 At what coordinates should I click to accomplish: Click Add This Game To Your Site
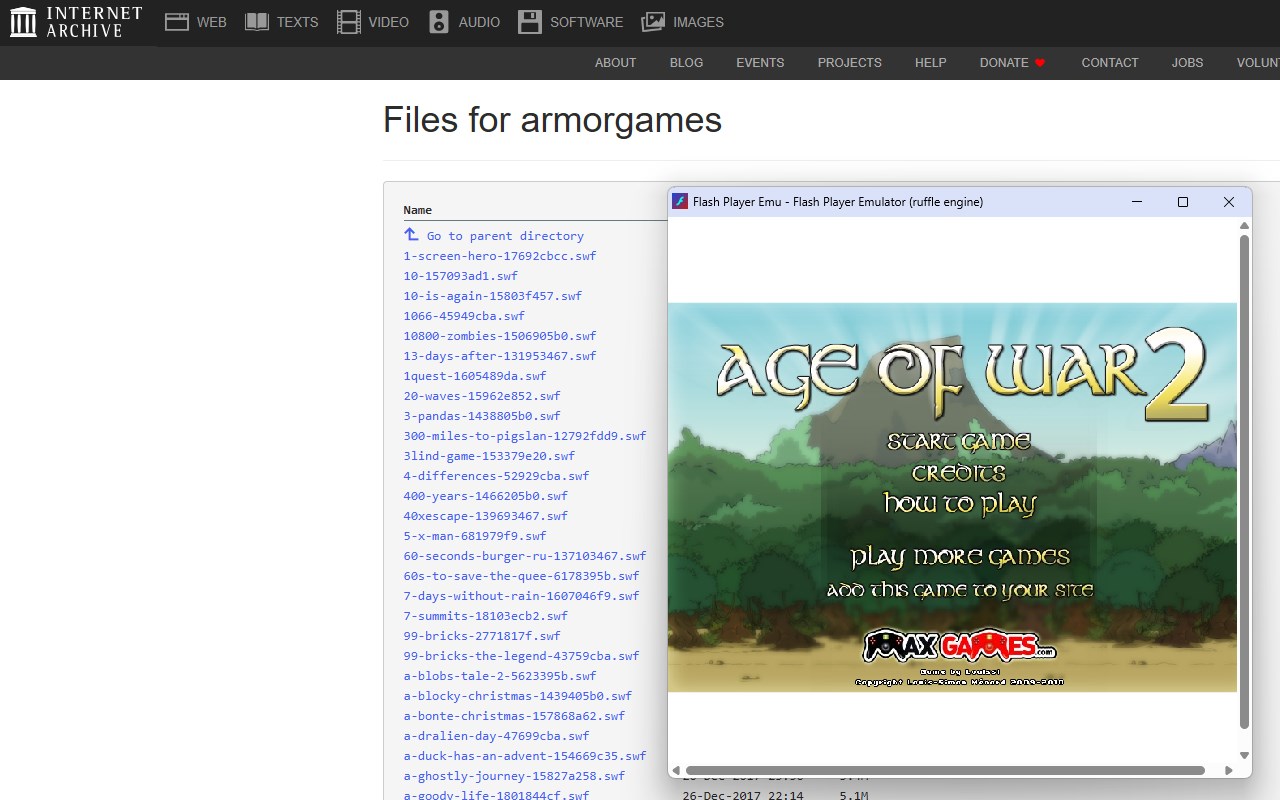pyautogui.click(x=960, y=591)
